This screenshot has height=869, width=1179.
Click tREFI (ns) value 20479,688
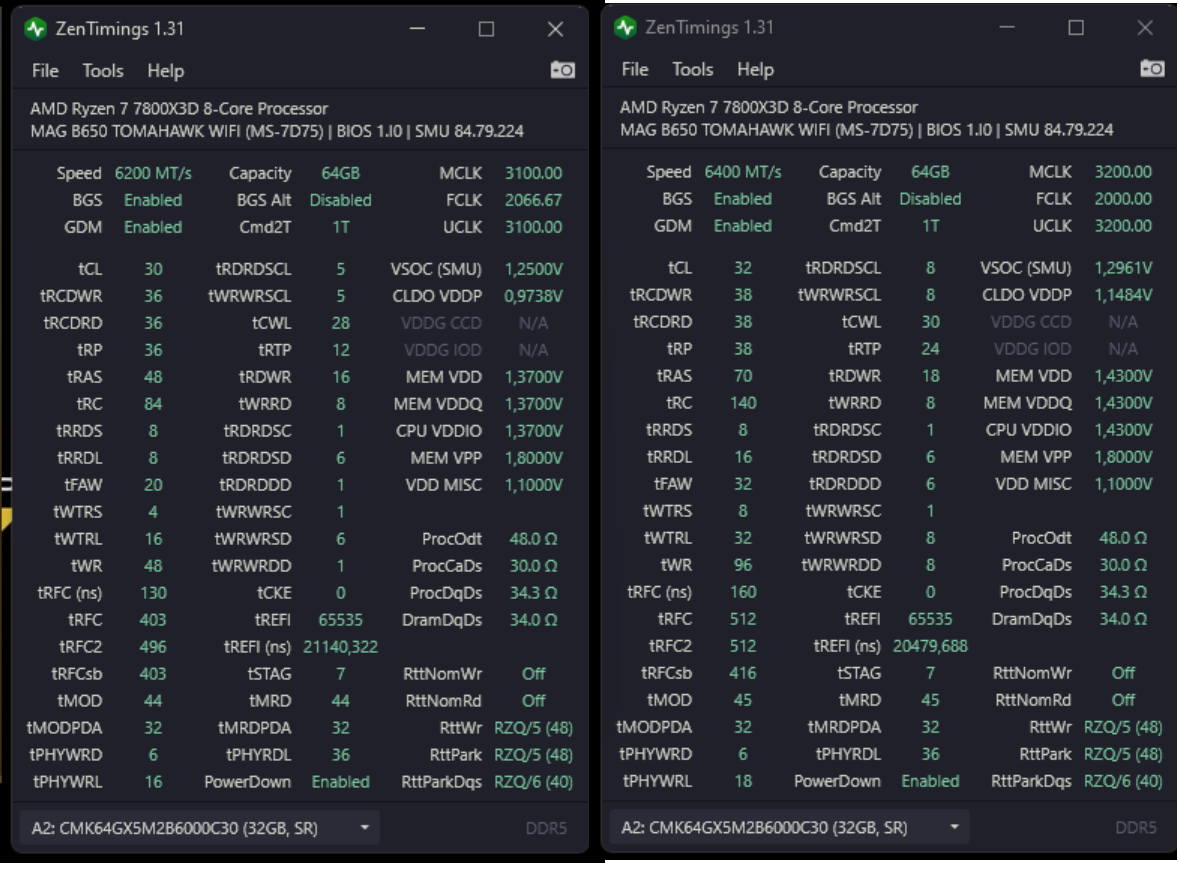(x=930, y=646)
